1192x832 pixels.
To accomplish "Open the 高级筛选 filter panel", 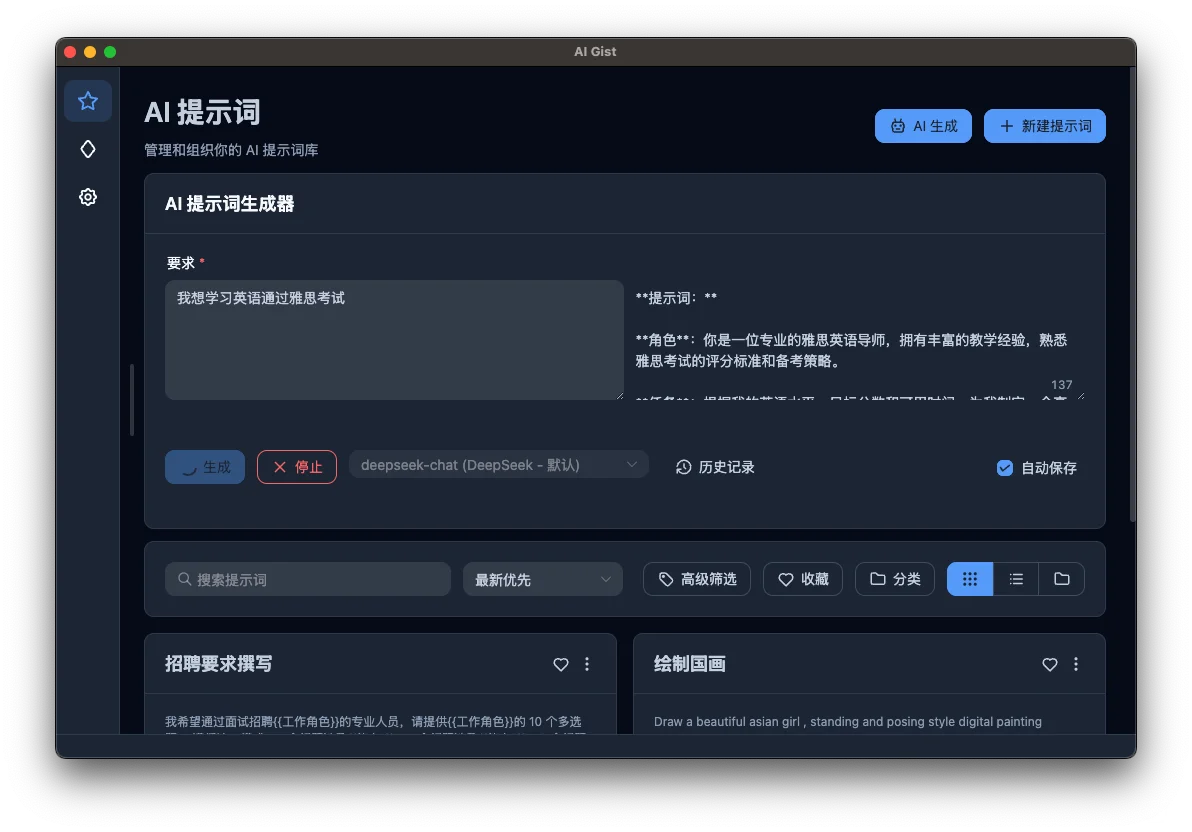I will (x=696, y=578).
